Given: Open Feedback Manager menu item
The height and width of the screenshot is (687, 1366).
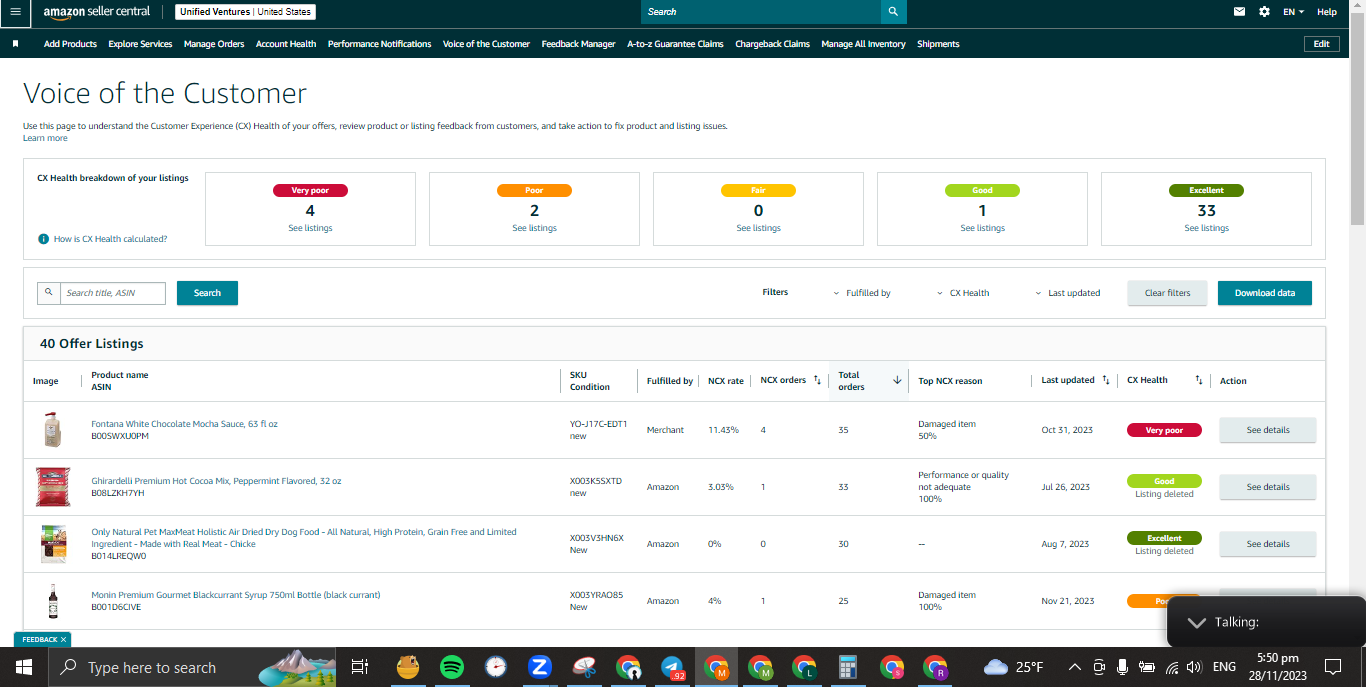Looking at the screenshot, I should tap(578, 44).
